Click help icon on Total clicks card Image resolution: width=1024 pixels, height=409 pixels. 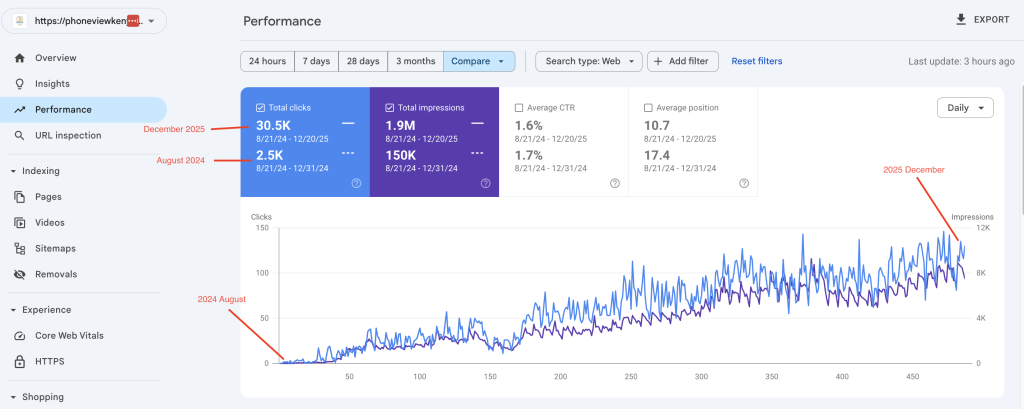click(356, 183)
